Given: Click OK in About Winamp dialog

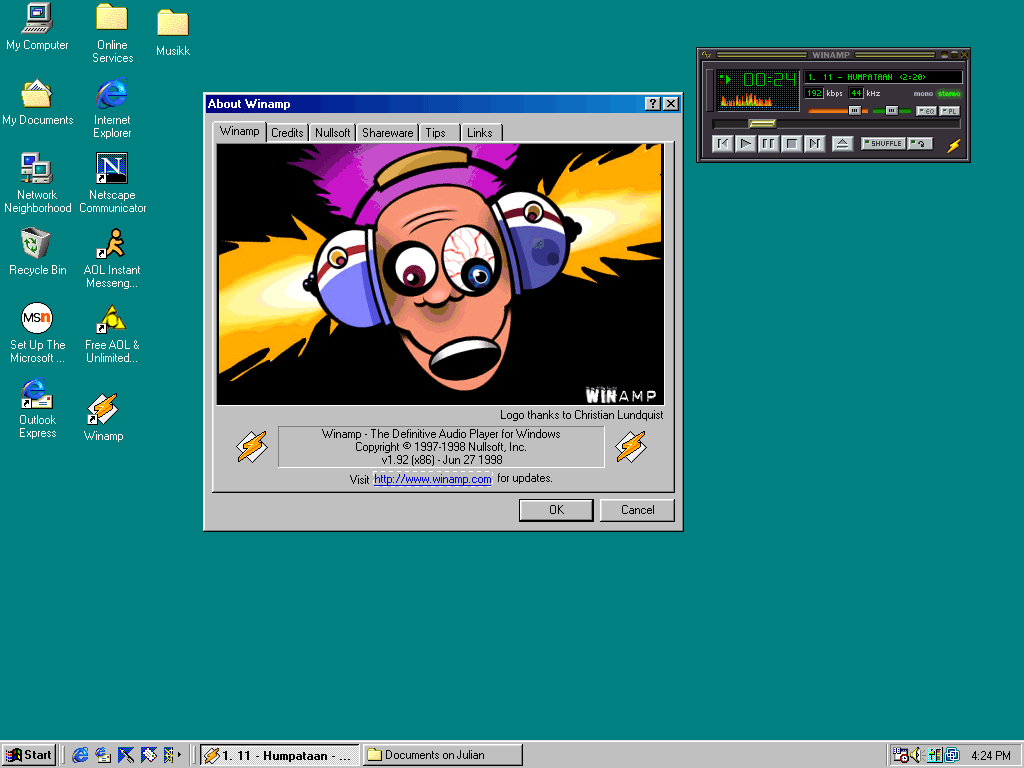Looking at the screenshot, I should pyautogui.click(x=556, y=510).
